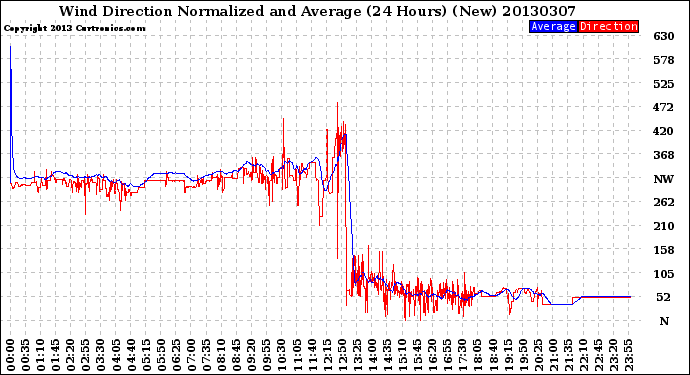
Task: Click the chart title text
Action: [317, 11]
